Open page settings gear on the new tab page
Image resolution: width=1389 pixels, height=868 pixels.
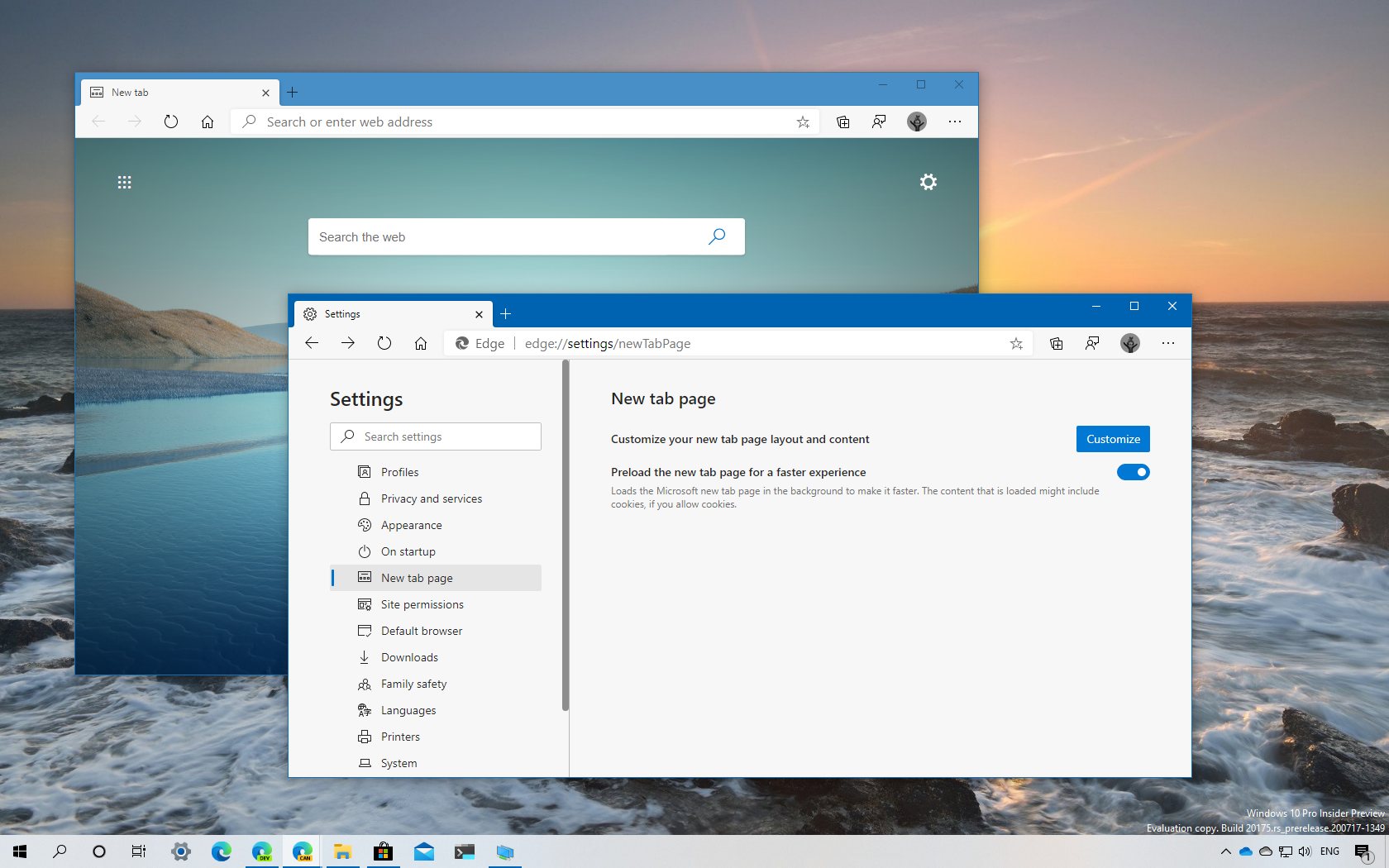point(928,182)
